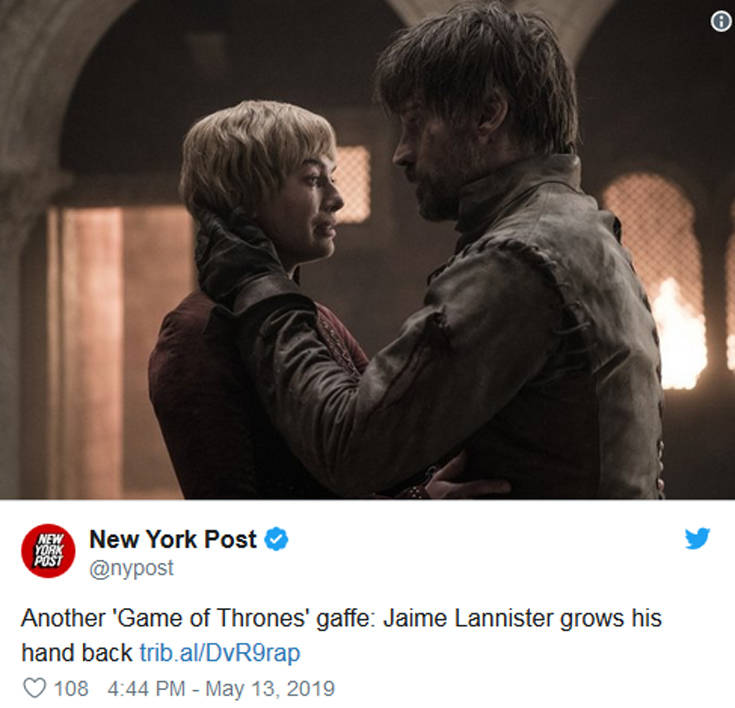
Task: Open the embedded tweet photo
Action: point(368,249)
